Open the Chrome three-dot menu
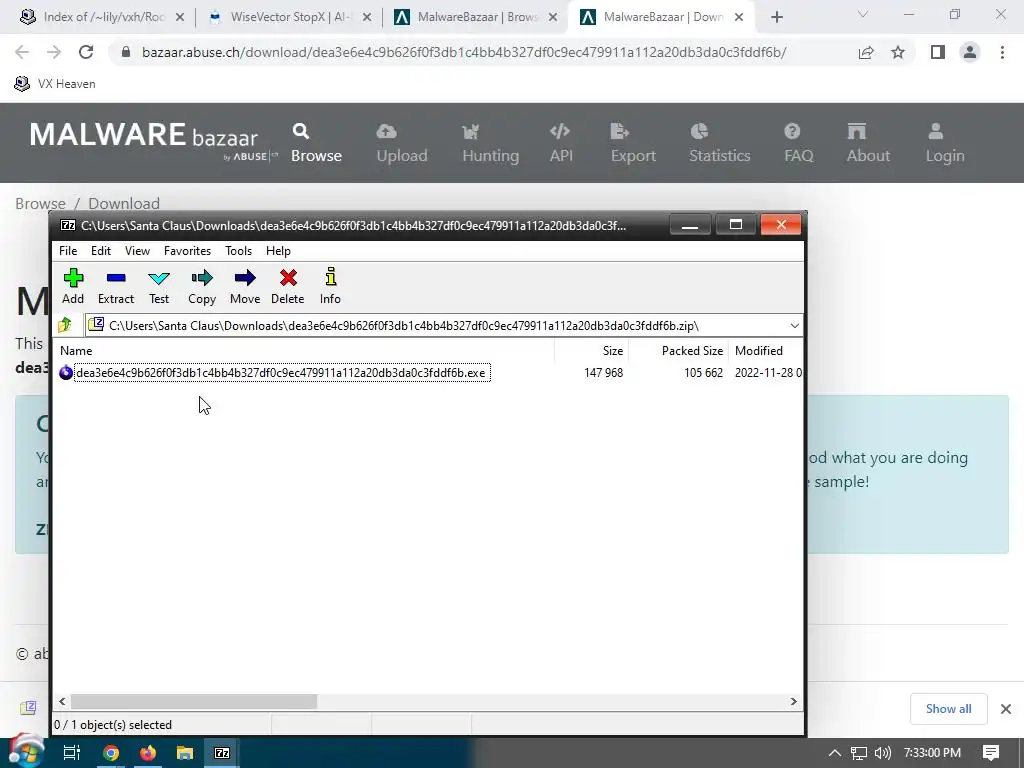Screen dimensions: 1024x768 (x=1002, y=52)
